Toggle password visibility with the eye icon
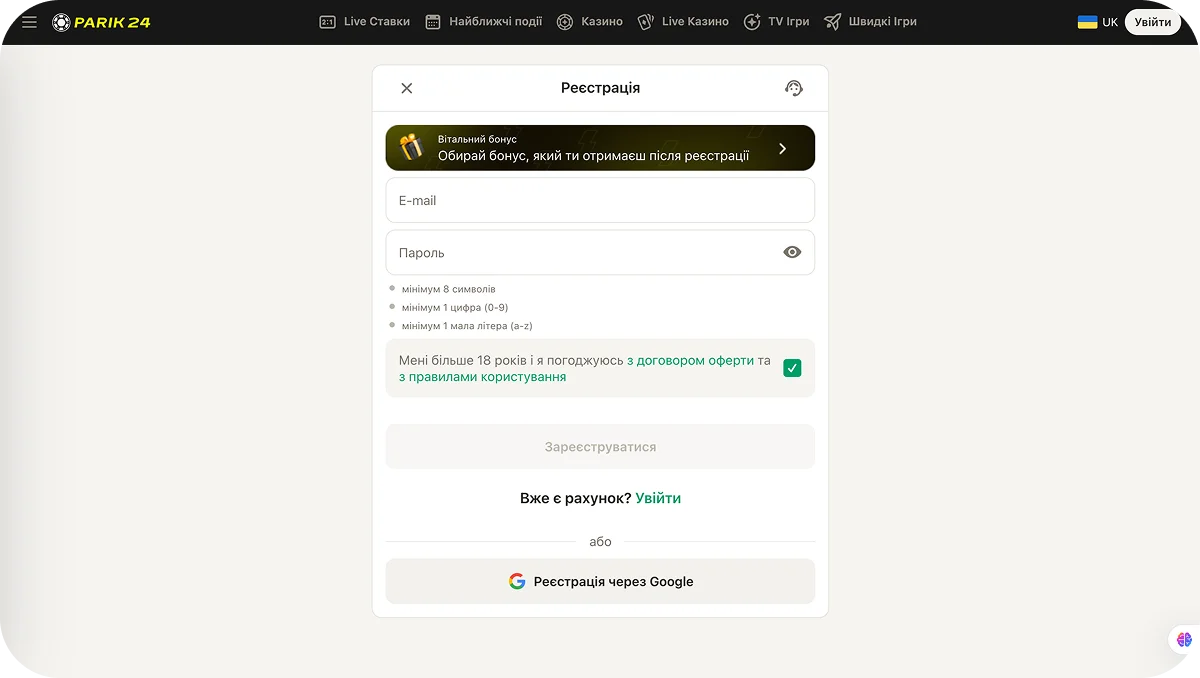 (792, 252)
